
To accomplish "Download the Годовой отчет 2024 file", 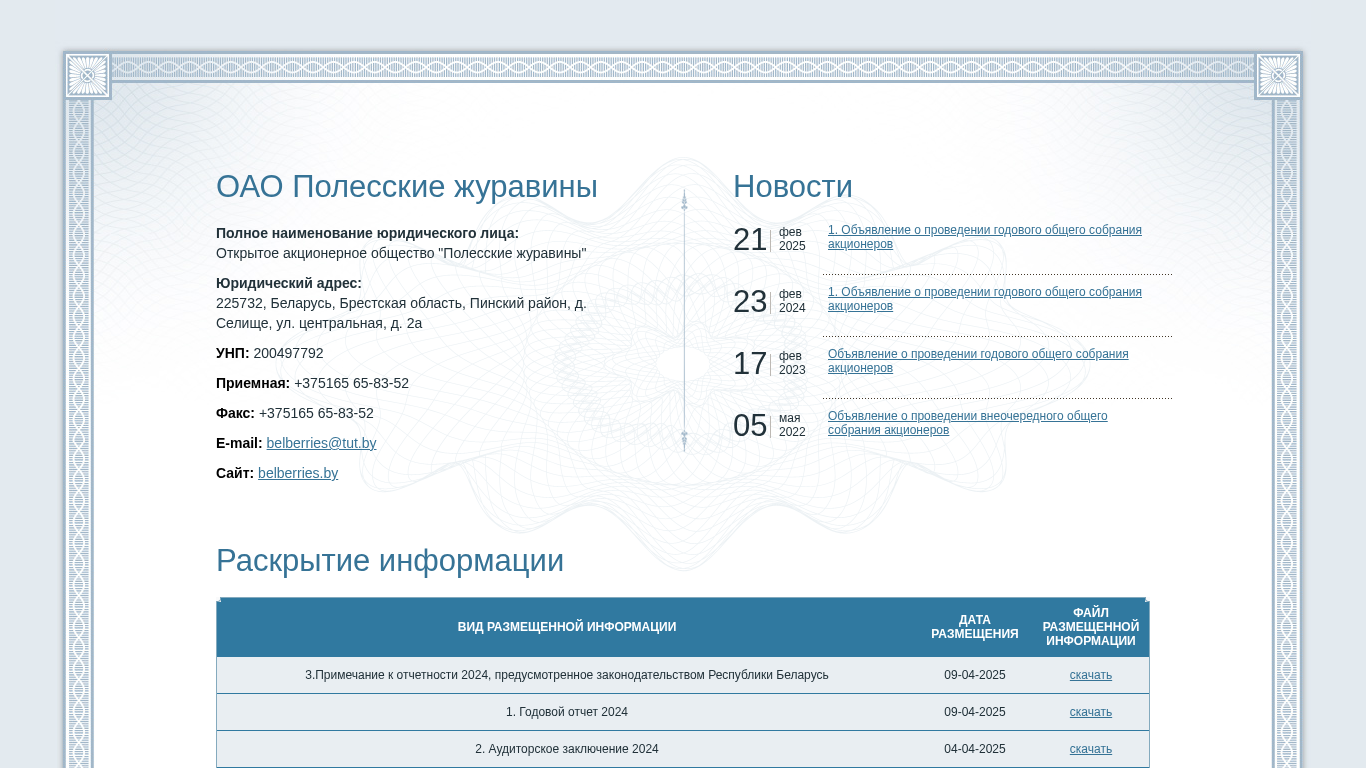I will tap(1090, 712).
